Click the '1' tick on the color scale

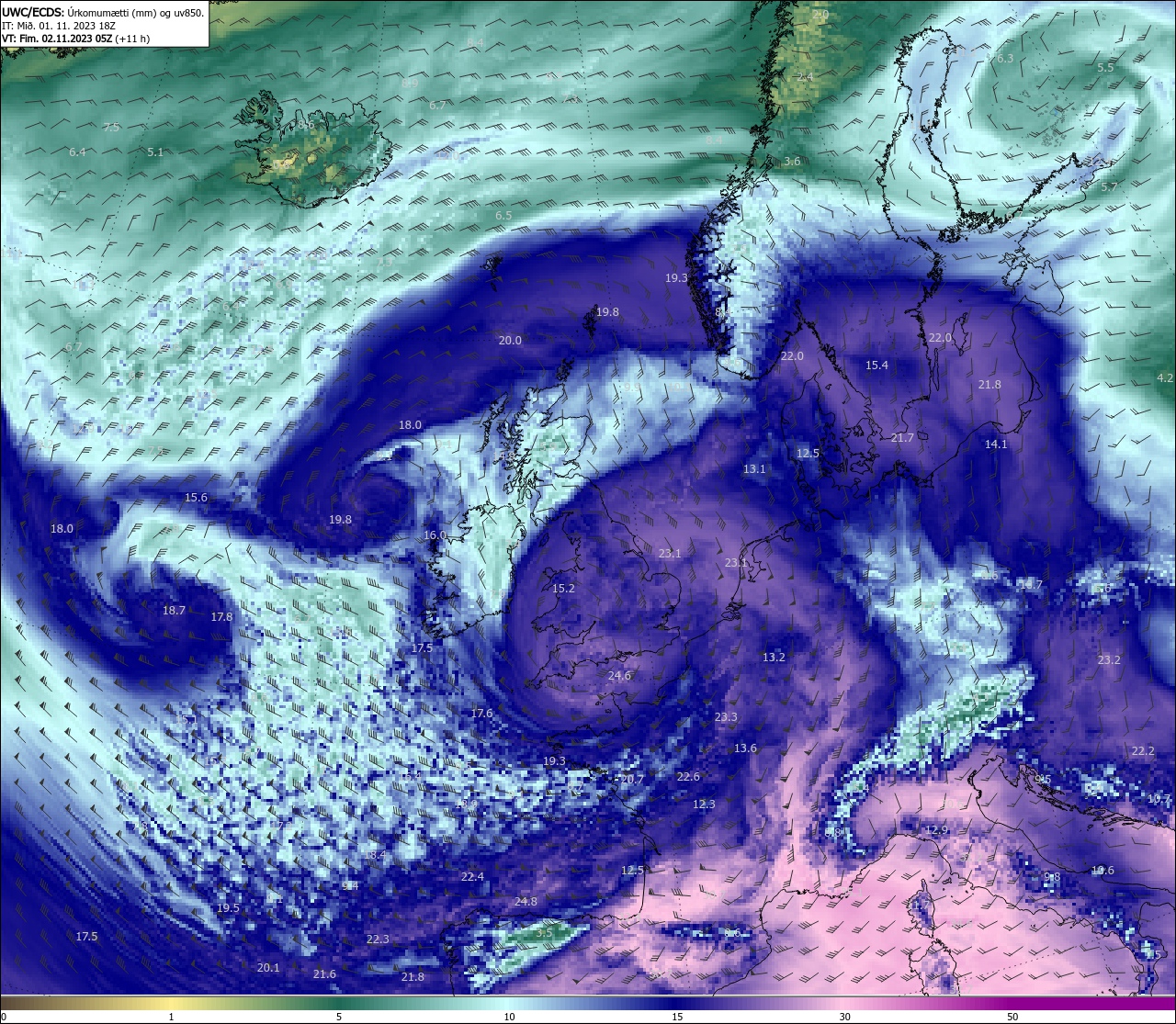pos(171,1017)
